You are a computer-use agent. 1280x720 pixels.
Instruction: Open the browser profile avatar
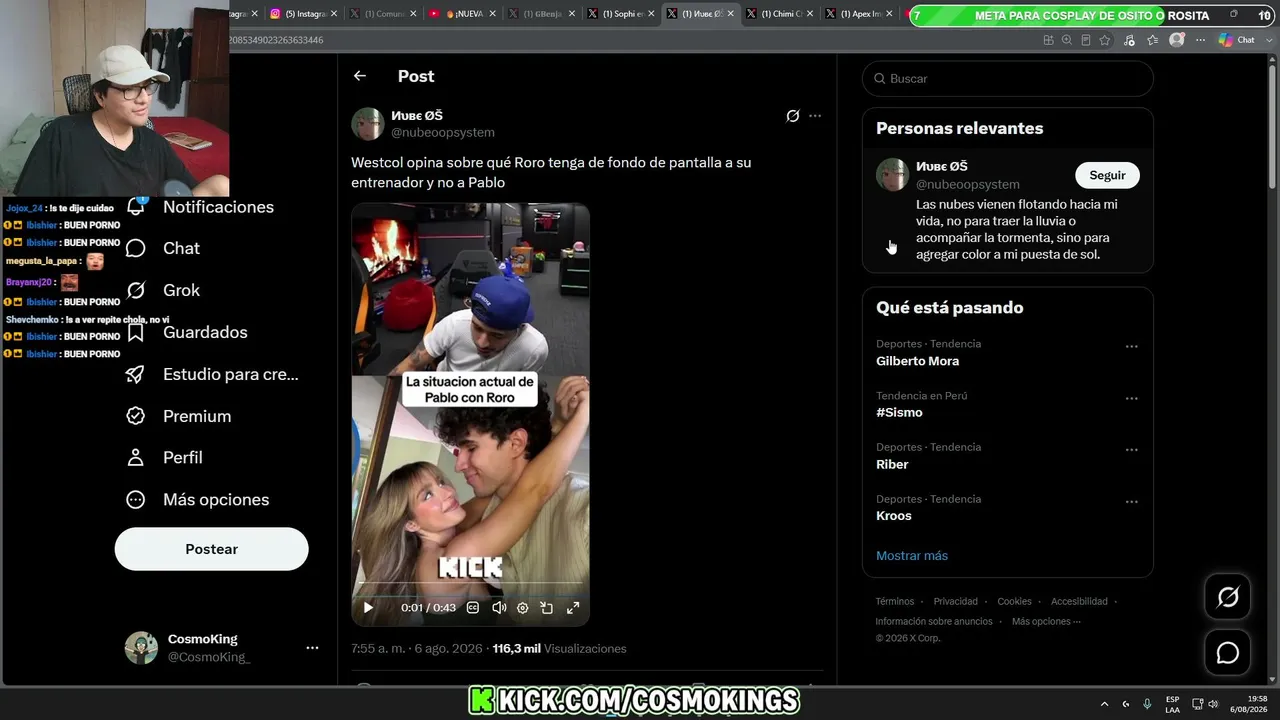click(1177, 40)
